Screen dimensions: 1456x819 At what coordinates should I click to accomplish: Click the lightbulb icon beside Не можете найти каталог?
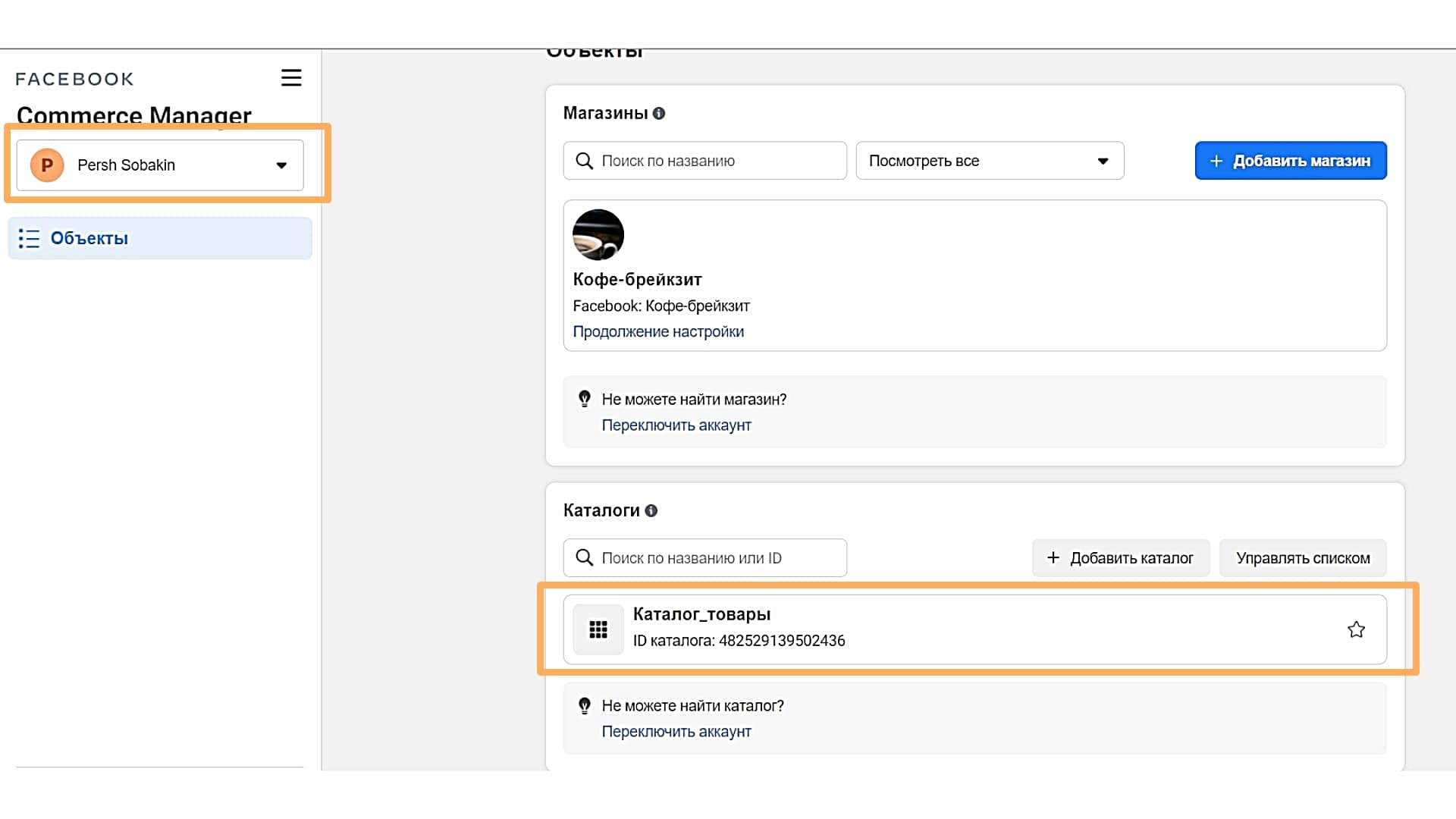(x=585, y=706)
